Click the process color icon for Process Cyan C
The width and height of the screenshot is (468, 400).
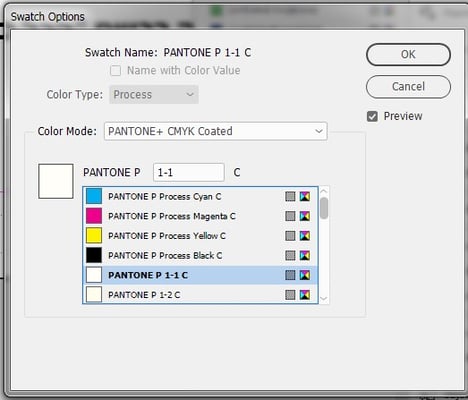(290, 196)
